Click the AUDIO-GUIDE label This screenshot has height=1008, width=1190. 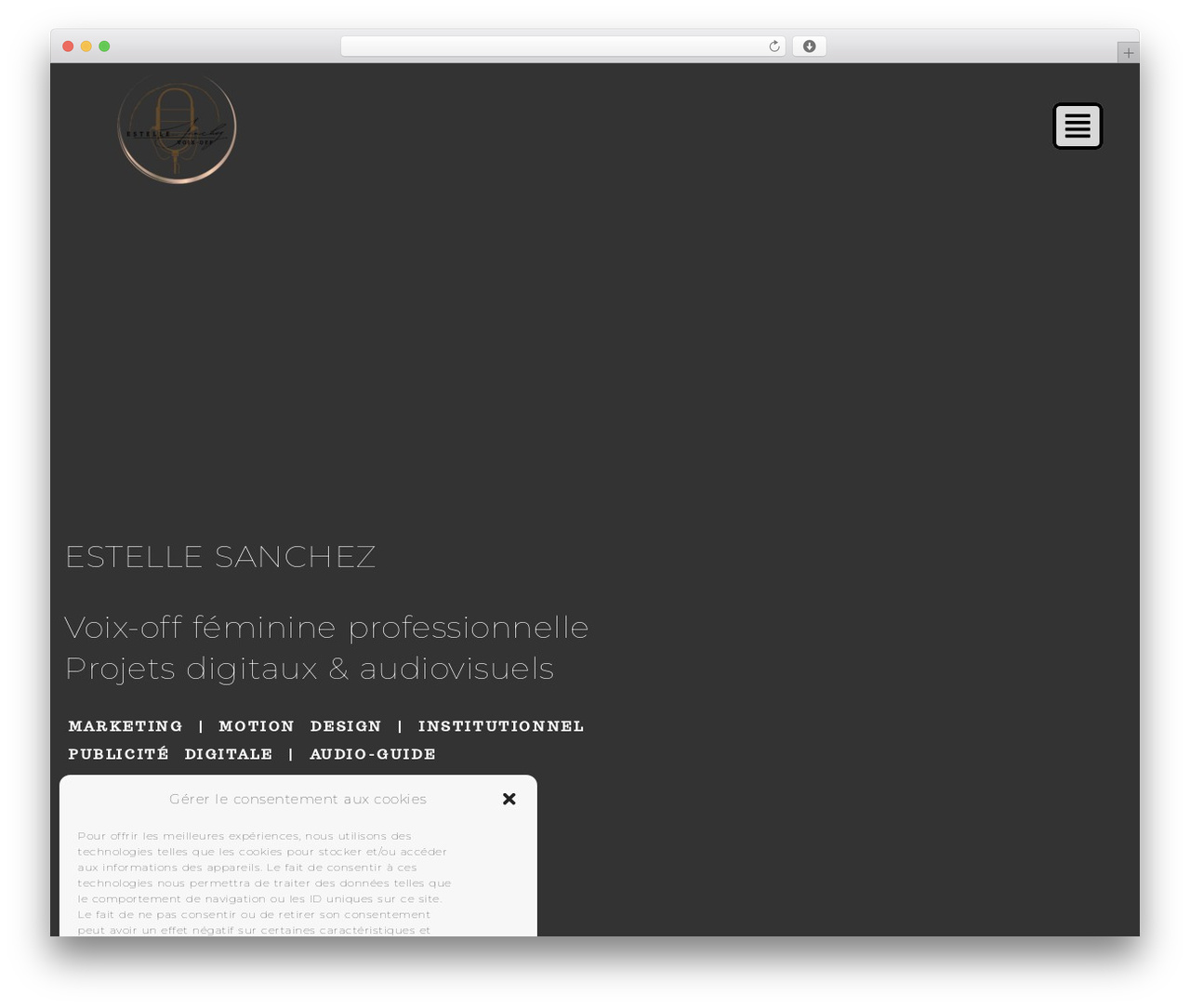tap(373, 754)
